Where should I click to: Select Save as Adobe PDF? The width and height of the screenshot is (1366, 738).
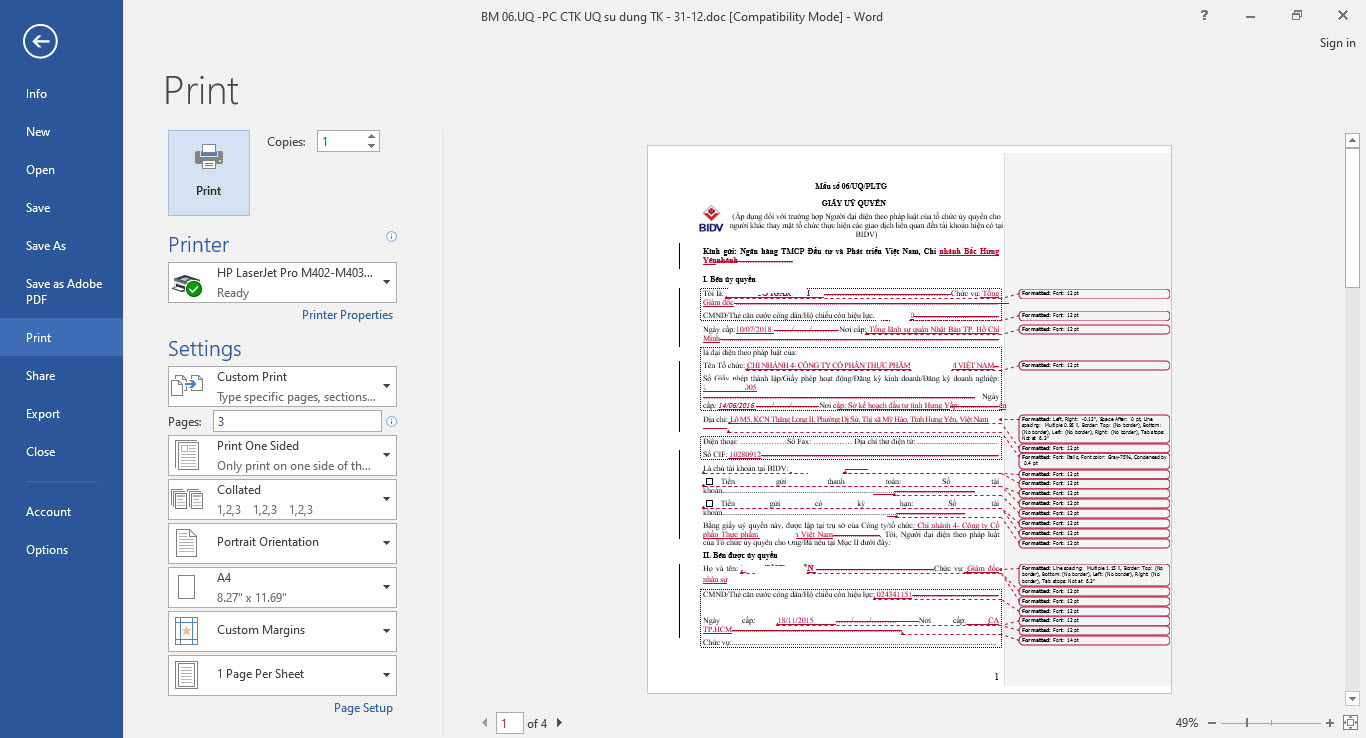coord(61,292)
